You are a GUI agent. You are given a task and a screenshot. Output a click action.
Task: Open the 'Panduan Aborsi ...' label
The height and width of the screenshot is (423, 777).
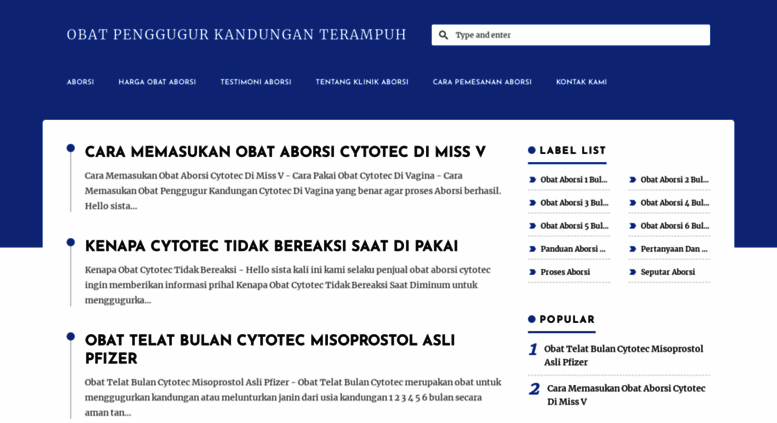pos(573,249)
